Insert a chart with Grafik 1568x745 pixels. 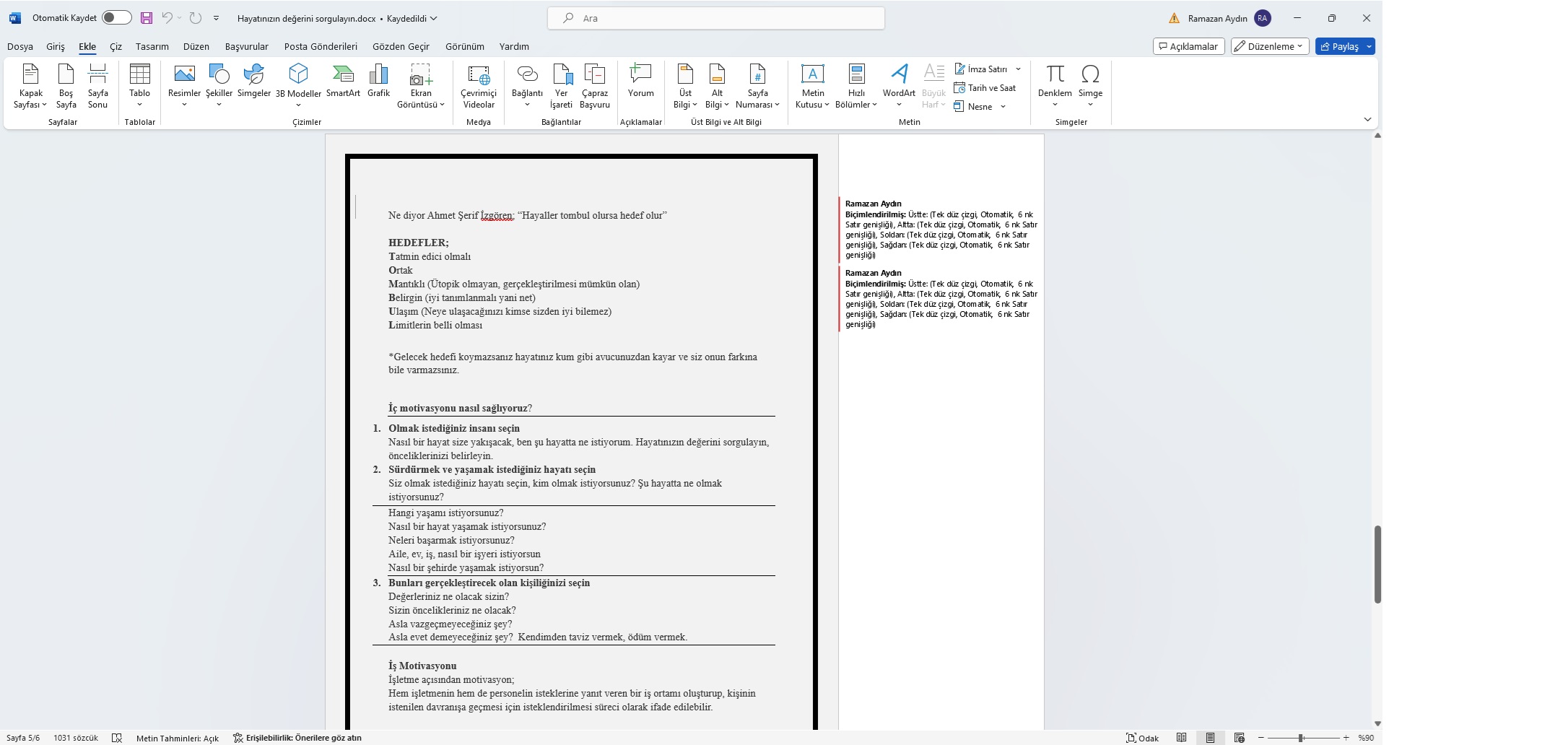378,81
